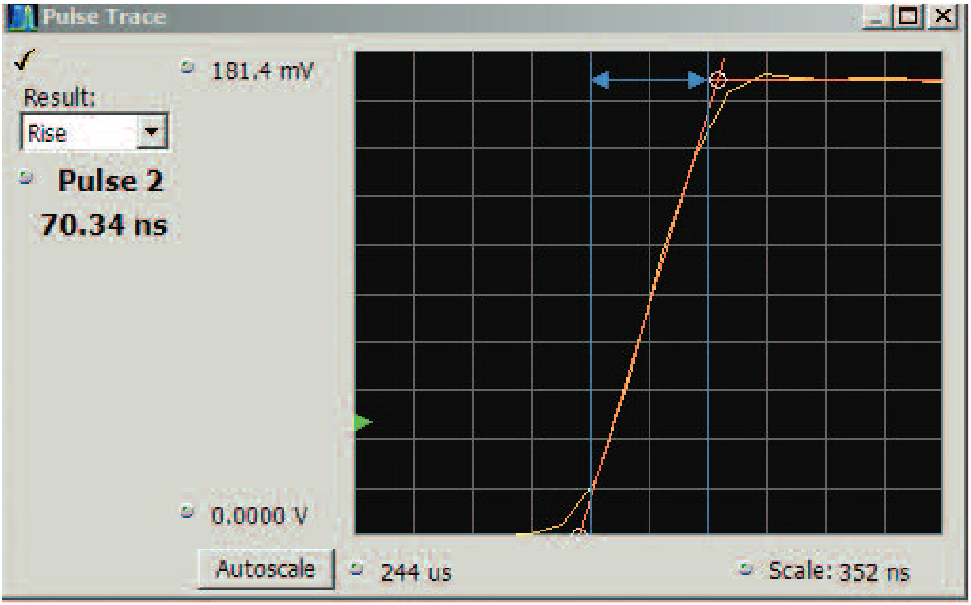Click the orange pulse waveform trace
The height and width of the screenshot is (605, 971).
[655, 290]
